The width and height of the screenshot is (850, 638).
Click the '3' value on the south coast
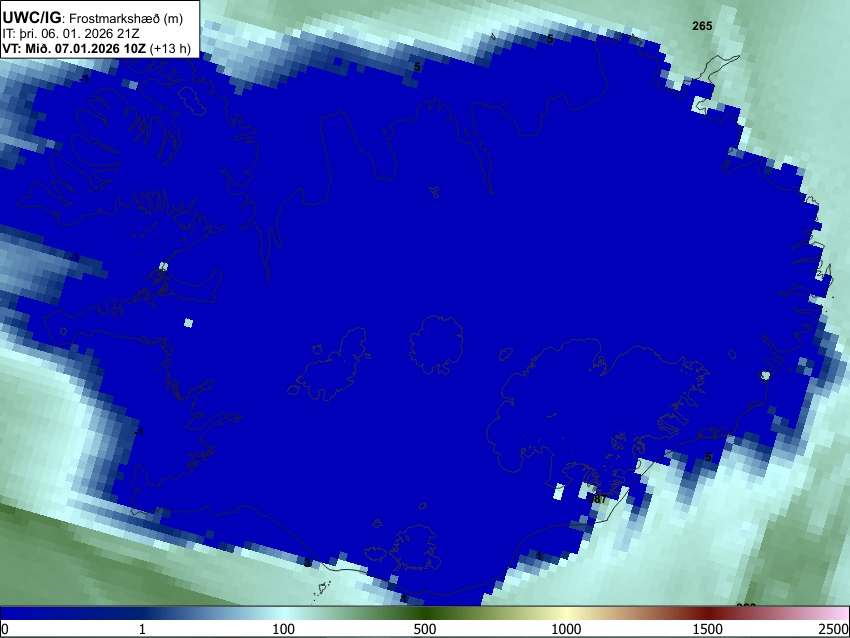(x=307, y=563)
